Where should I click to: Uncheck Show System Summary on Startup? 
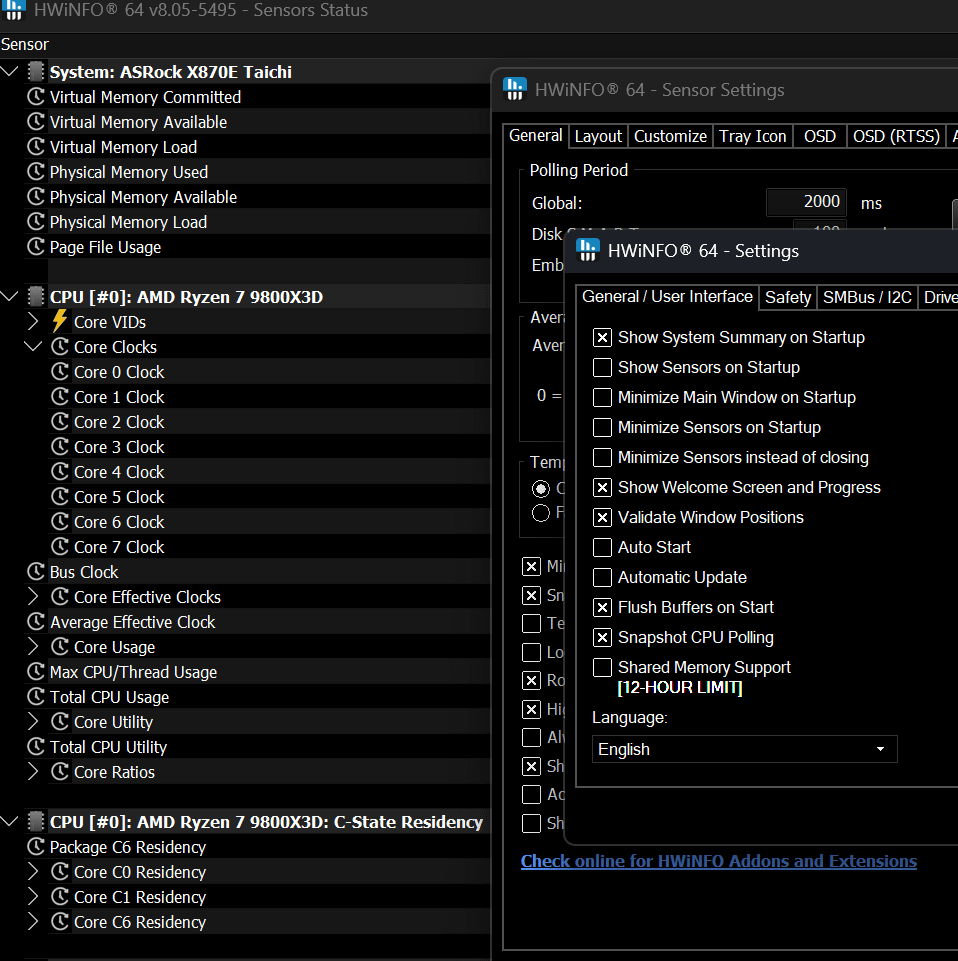pyautogui.click(x=603, y=338)
